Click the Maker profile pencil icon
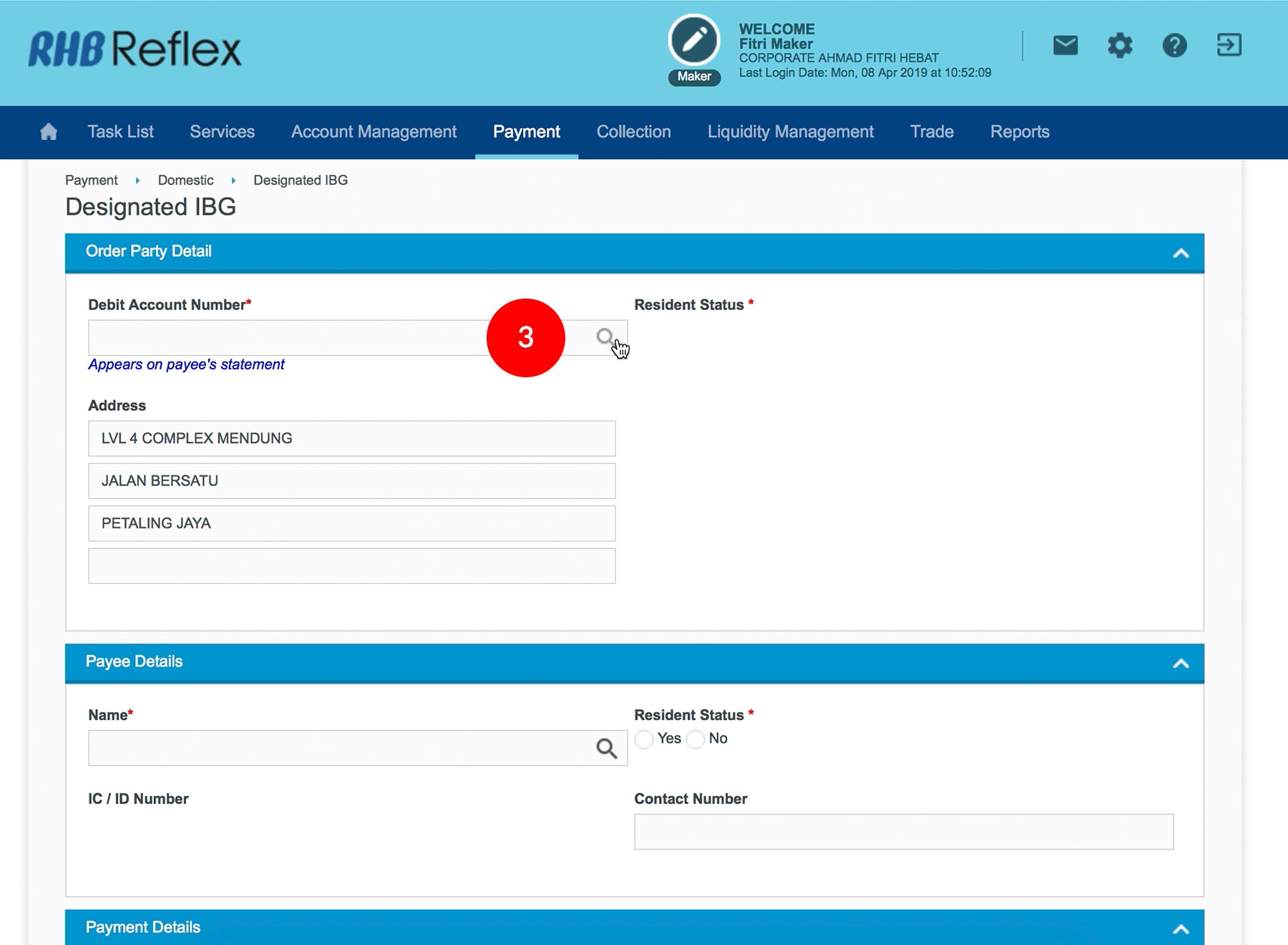Viewport: 1288px width, 945px height. pos(693,40)
